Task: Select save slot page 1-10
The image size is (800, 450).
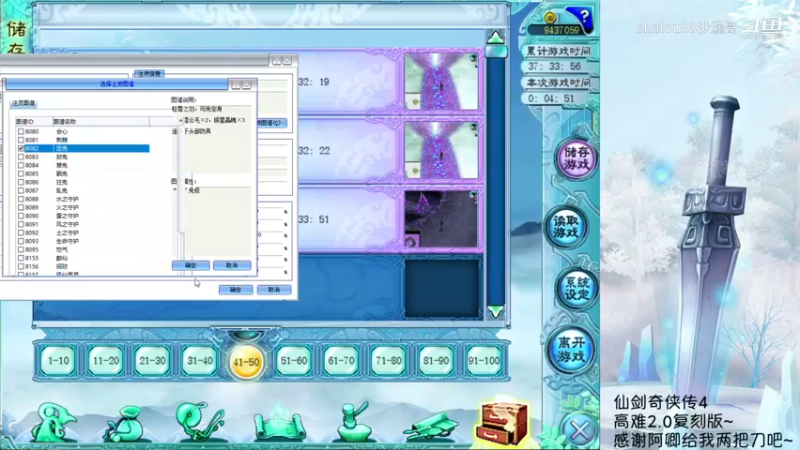Action: click(58, 361)
